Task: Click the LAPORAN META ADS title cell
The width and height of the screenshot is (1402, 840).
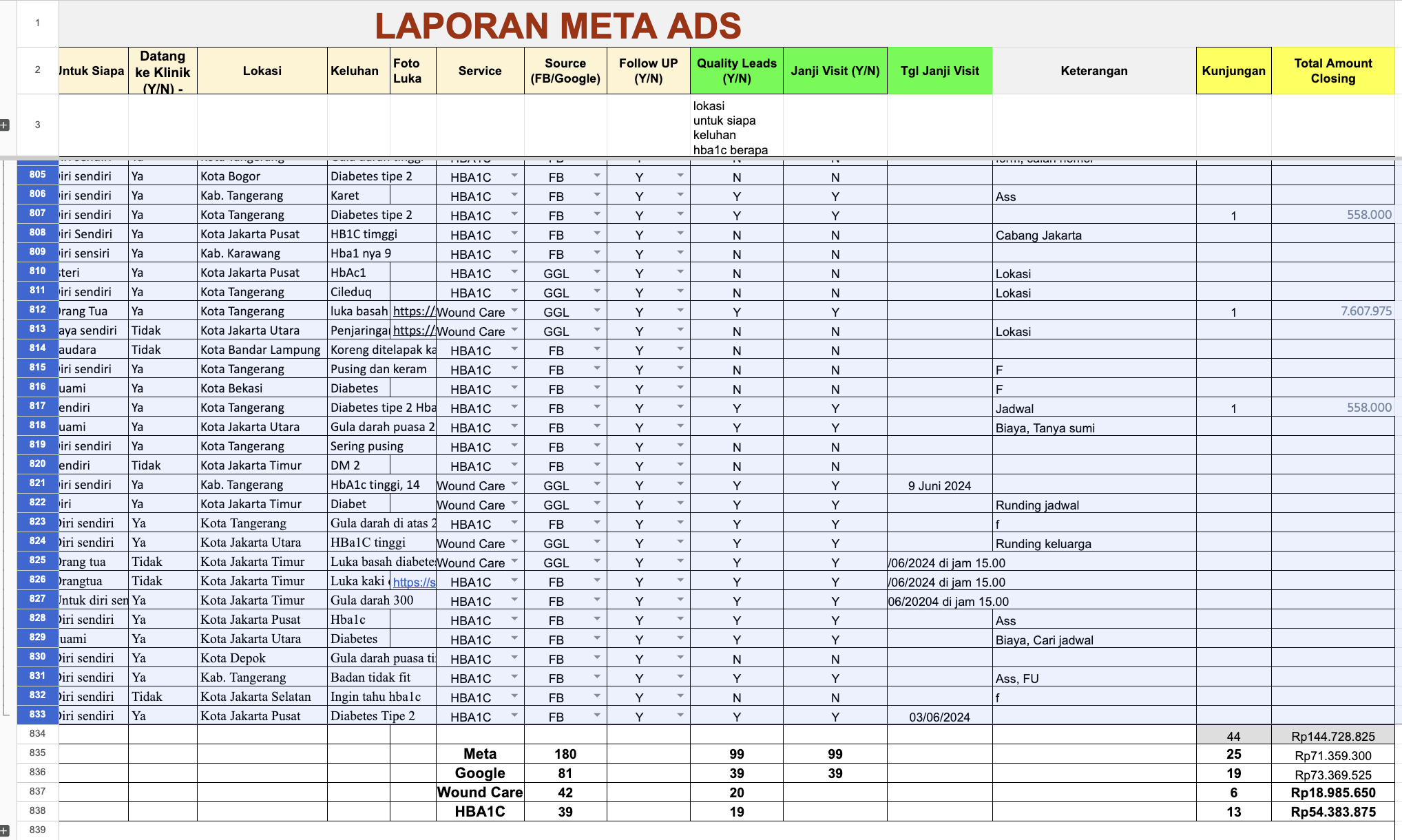Action: point(558,26)
